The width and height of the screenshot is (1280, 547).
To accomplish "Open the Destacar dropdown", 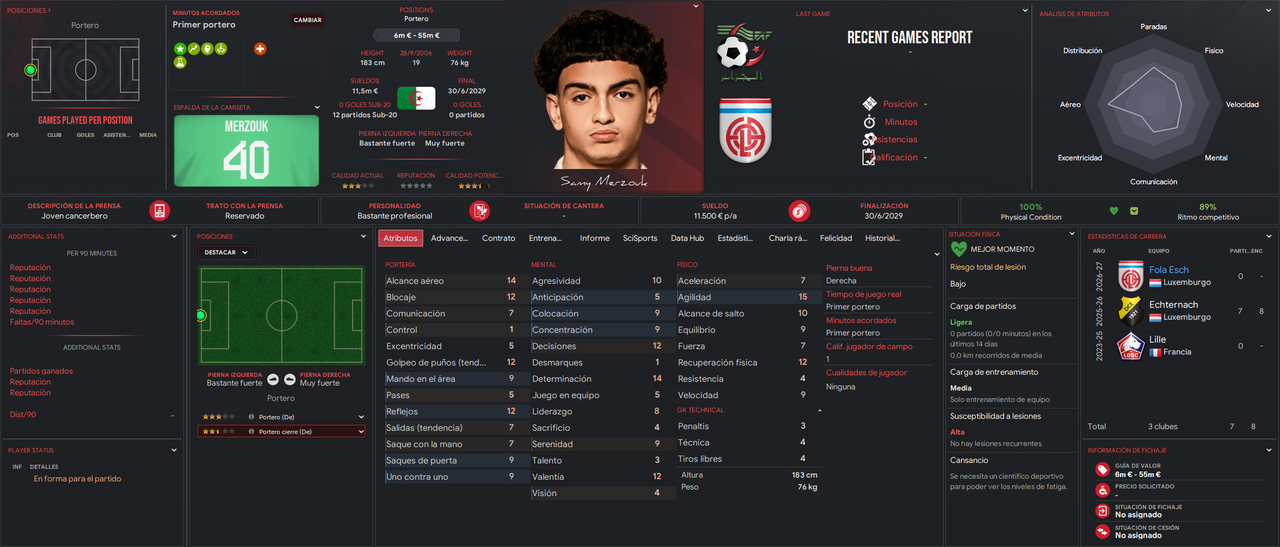I will click(x=227, y=253).
